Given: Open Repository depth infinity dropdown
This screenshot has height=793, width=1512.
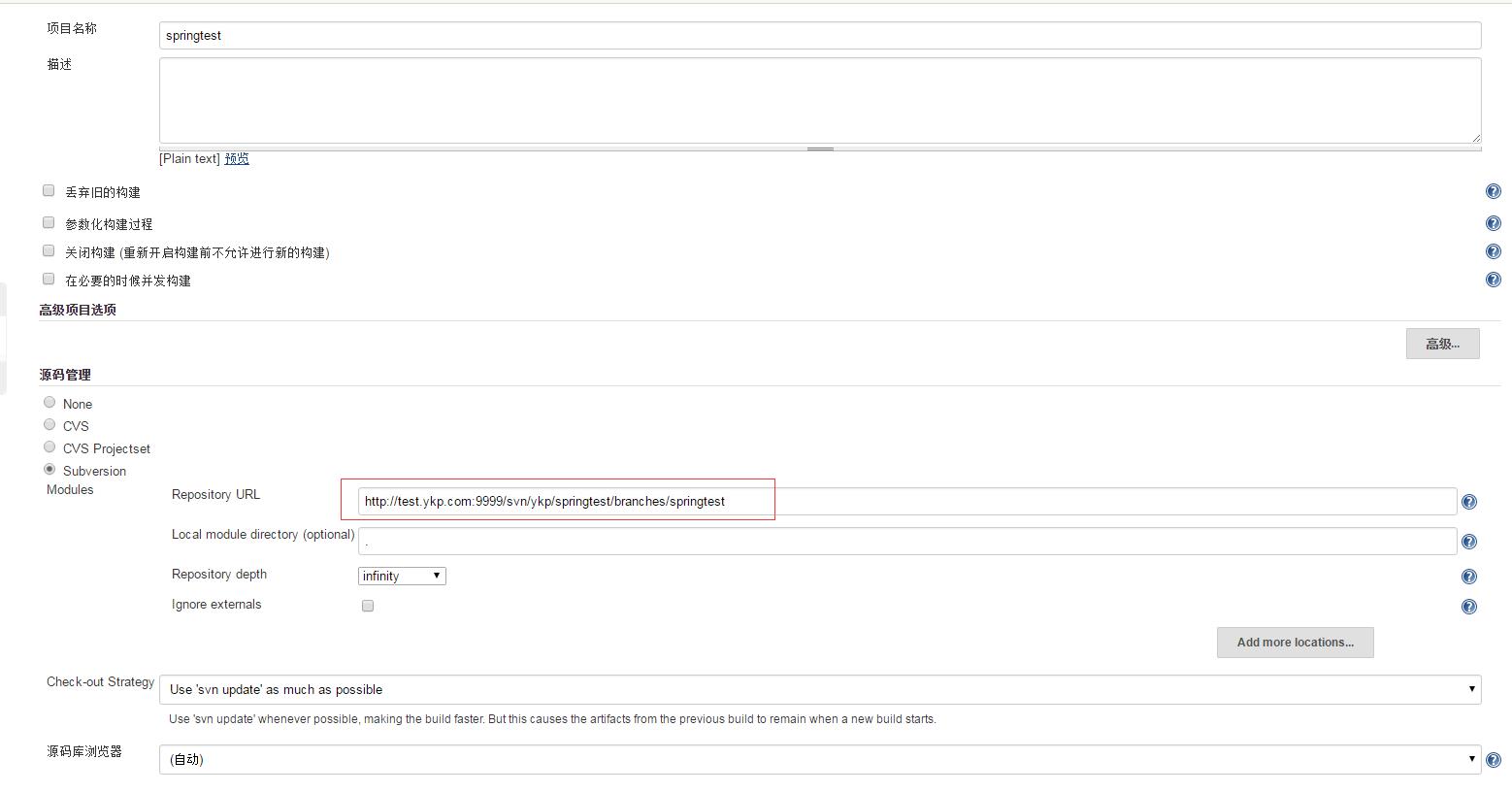Looking at the screenshot, I should coord(402,576).
